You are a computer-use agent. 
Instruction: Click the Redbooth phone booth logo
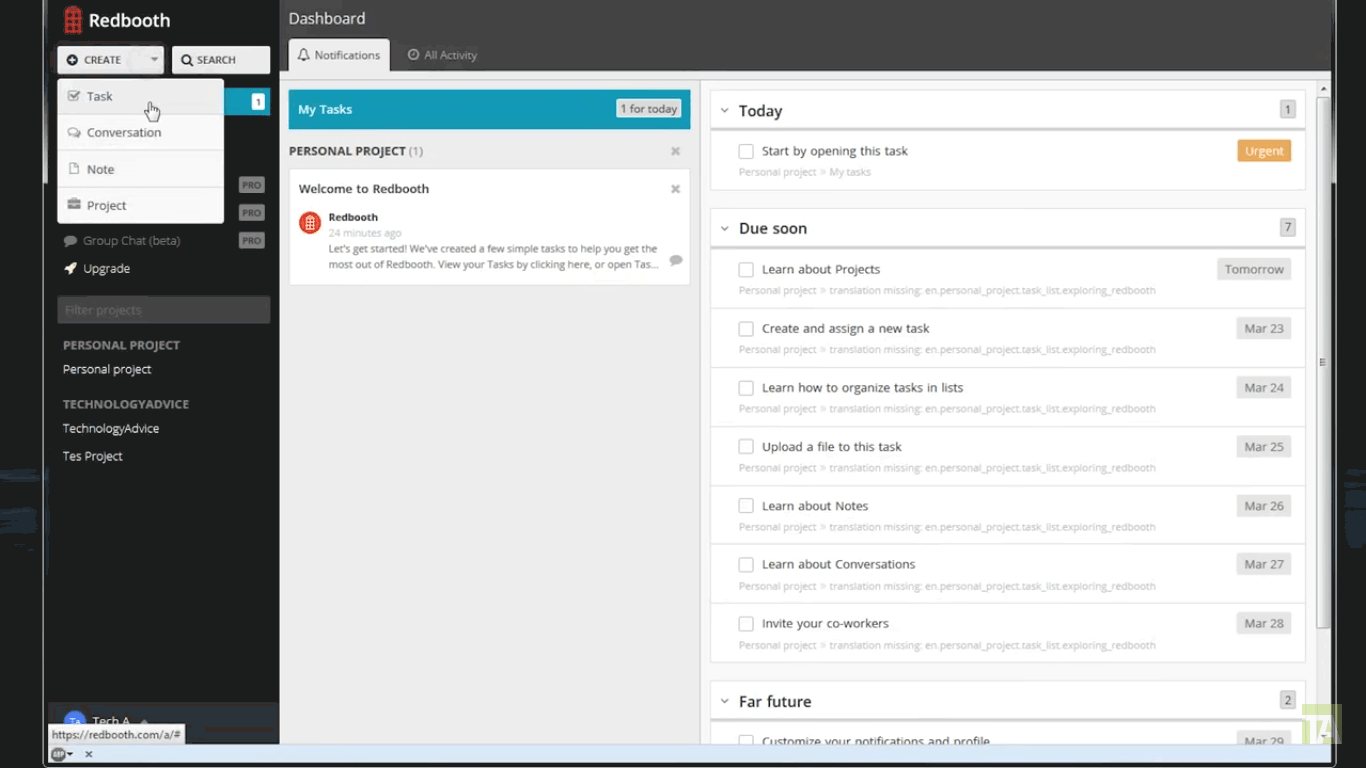[x=73, y=20]
